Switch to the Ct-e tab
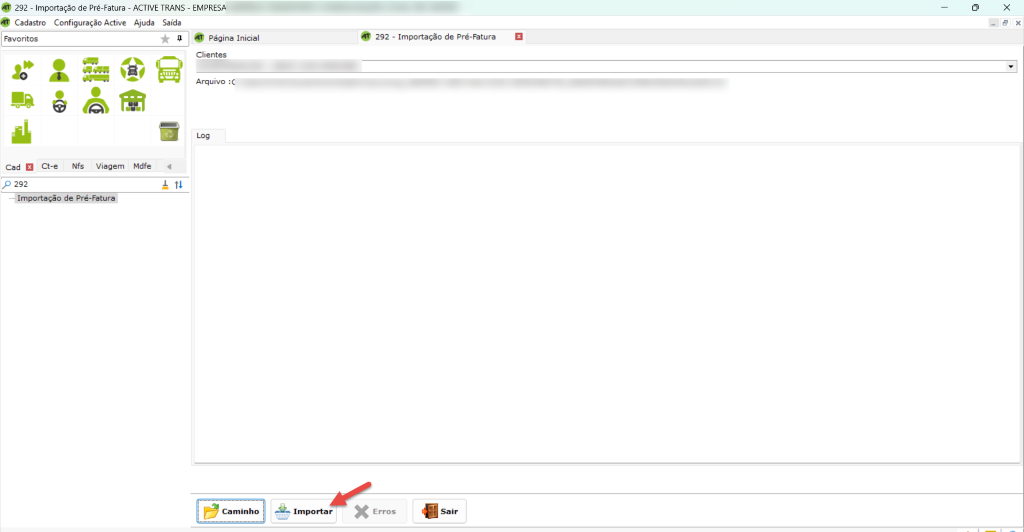1024x532 pixels. coord(50,166)
